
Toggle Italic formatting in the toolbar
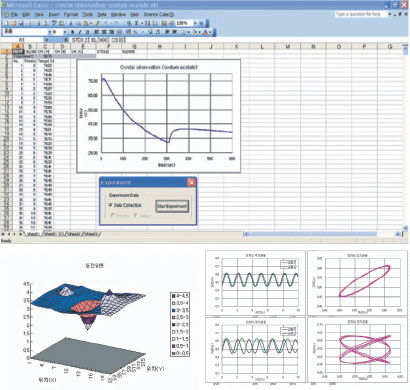pos(80,32)
